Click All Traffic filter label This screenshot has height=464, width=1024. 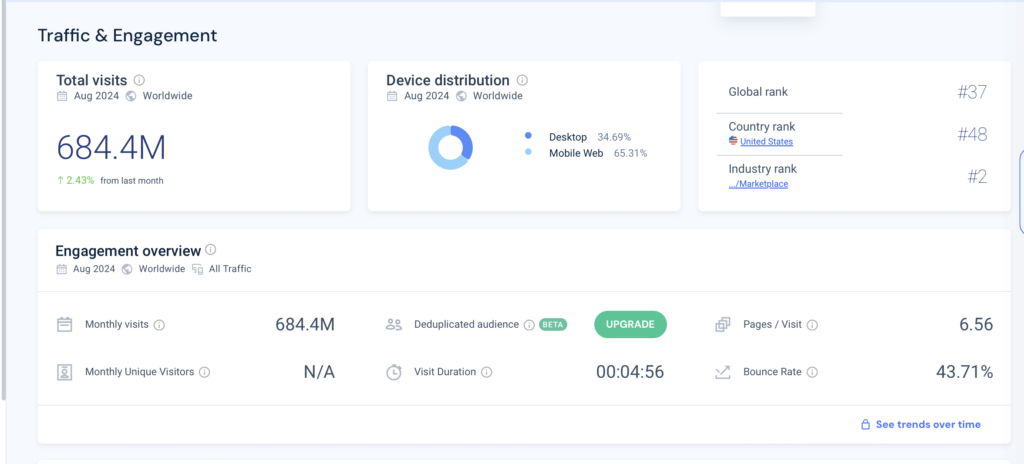coord(230,269)
